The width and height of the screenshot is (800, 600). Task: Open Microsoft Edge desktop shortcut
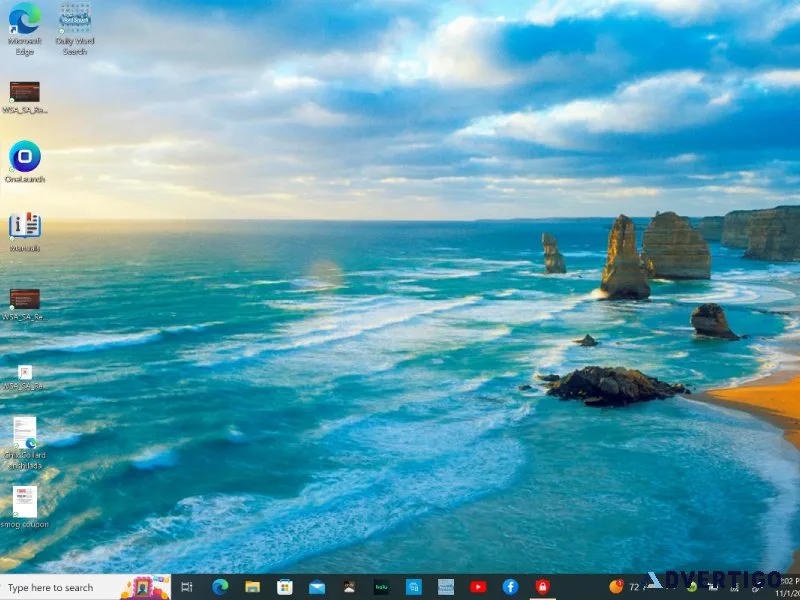click(x=24, y=28)
